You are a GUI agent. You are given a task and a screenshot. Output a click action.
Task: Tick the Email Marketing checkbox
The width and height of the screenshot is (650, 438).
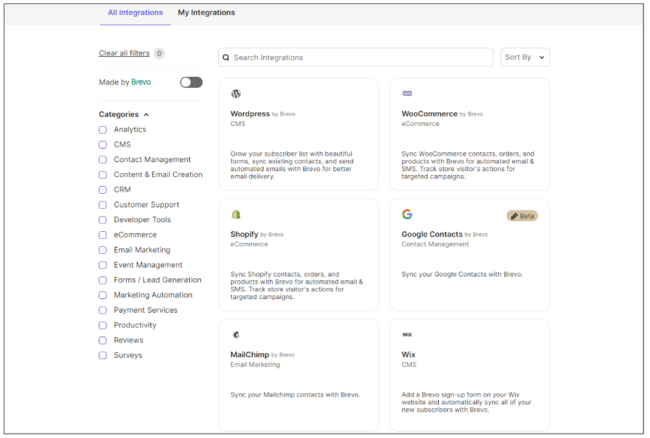click(x=103, y=250)
